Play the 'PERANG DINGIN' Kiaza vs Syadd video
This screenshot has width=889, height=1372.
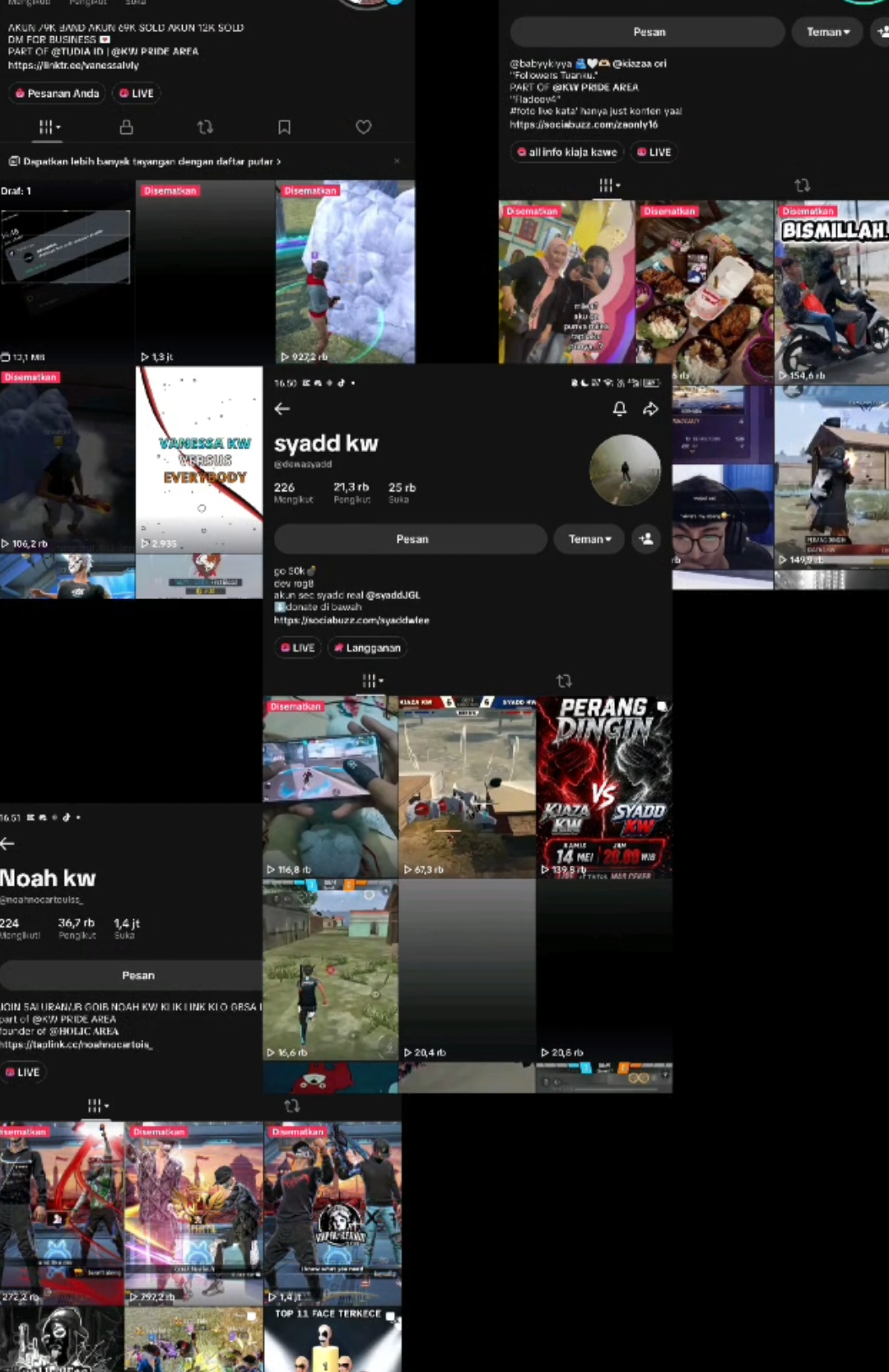pos(603,788)
